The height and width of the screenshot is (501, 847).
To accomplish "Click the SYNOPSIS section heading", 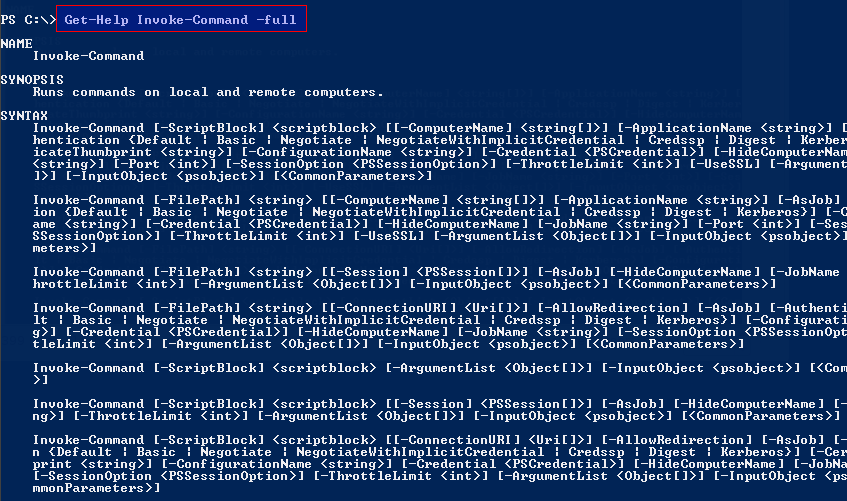I will 32,80.
